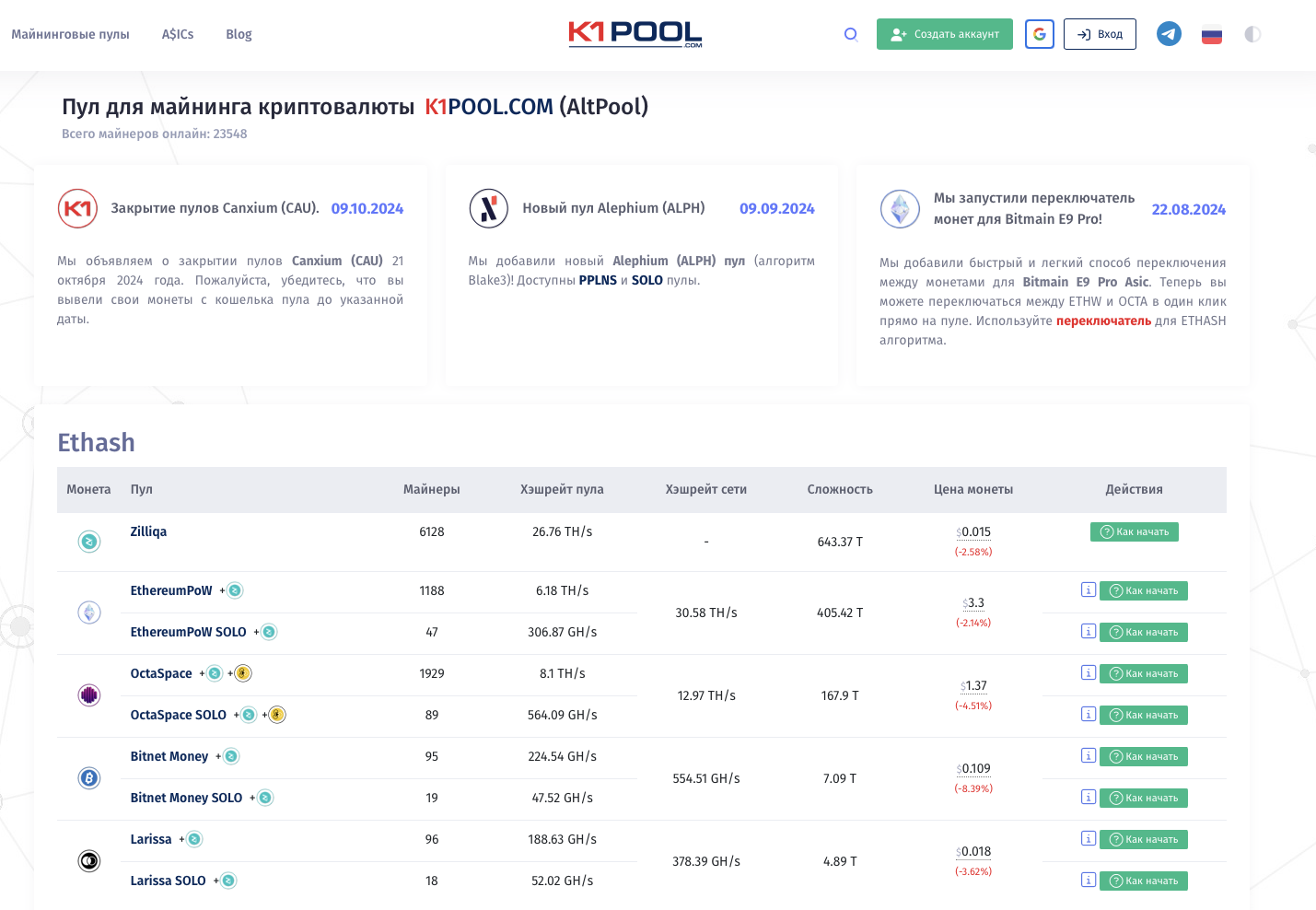Click Как начать for EthereumPoW SOLO

[1144, 632]
